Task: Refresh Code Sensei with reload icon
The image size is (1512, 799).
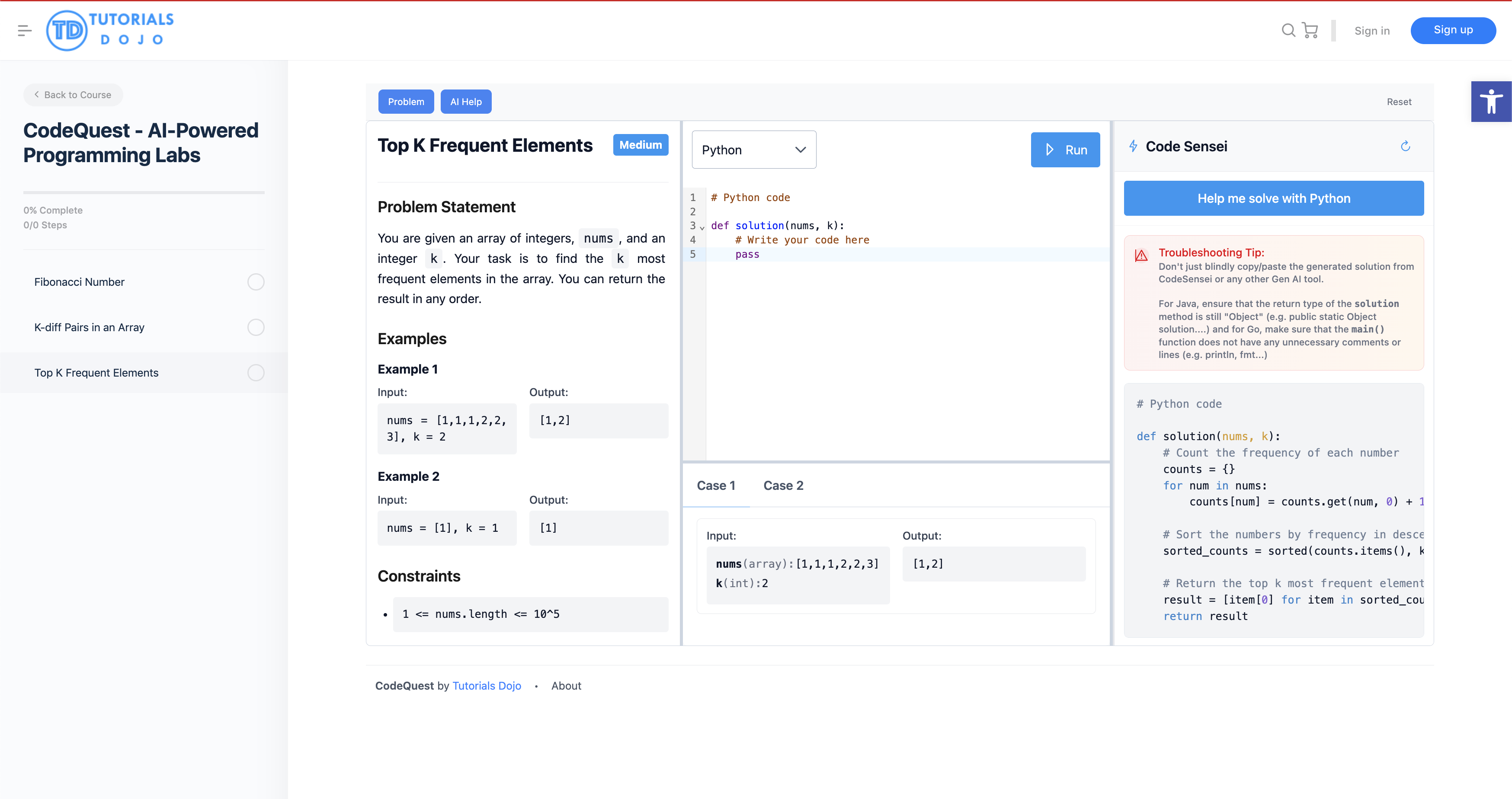Action: 1405,146
